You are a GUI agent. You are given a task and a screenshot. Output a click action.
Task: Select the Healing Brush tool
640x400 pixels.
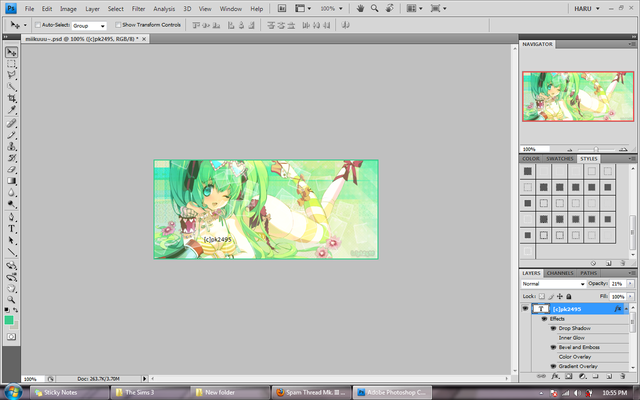tap(11, 123)
